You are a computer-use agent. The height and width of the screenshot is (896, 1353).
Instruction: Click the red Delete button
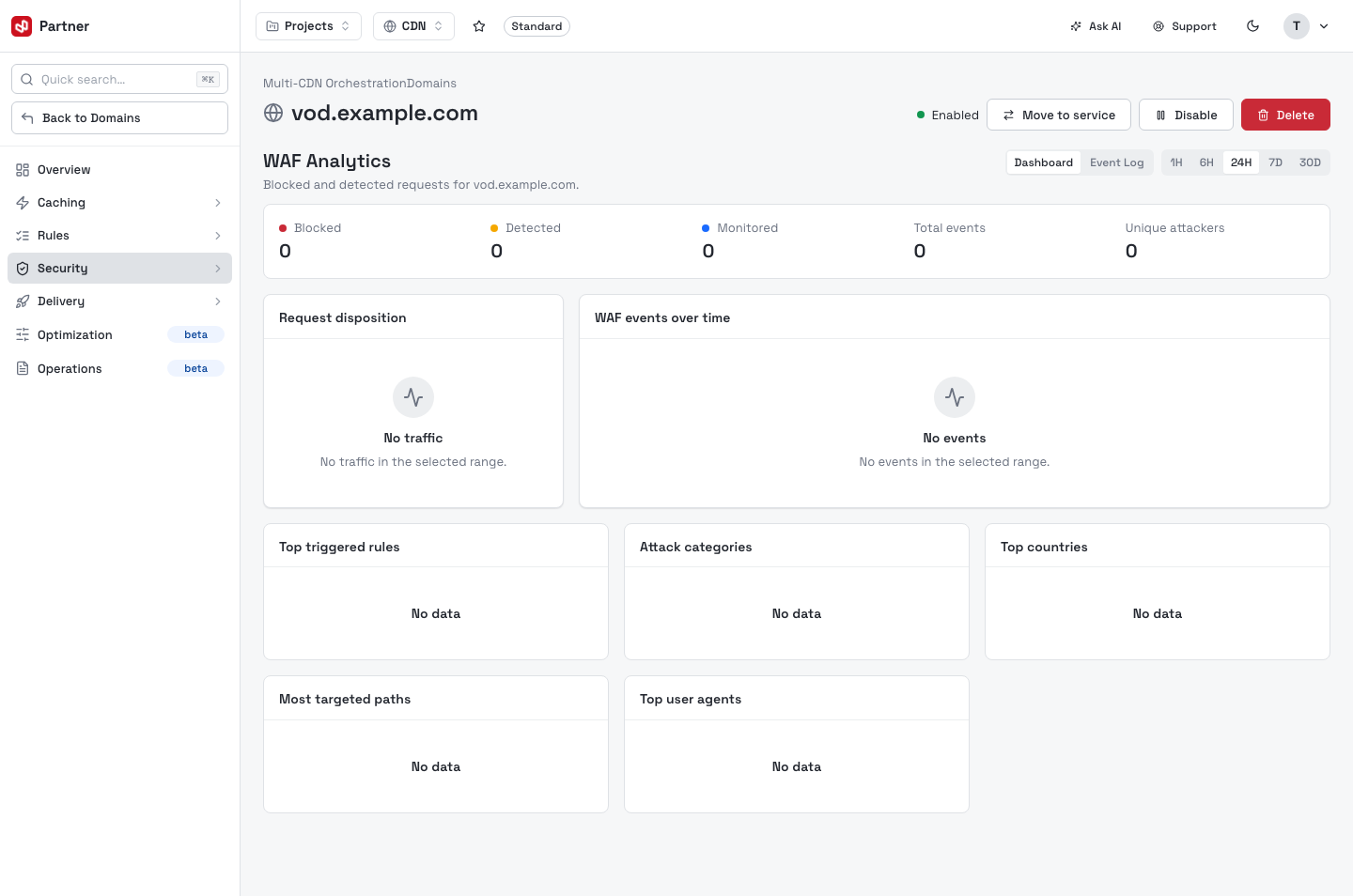point(1285,115)
